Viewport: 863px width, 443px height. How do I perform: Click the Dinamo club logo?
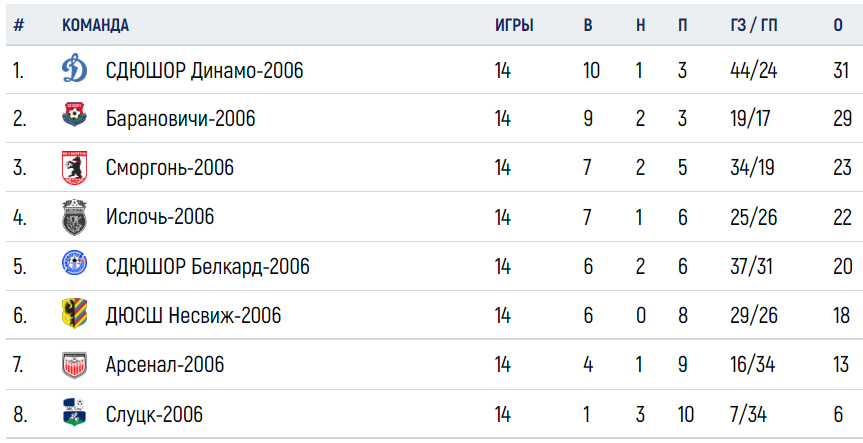click(x=74, y=70)
